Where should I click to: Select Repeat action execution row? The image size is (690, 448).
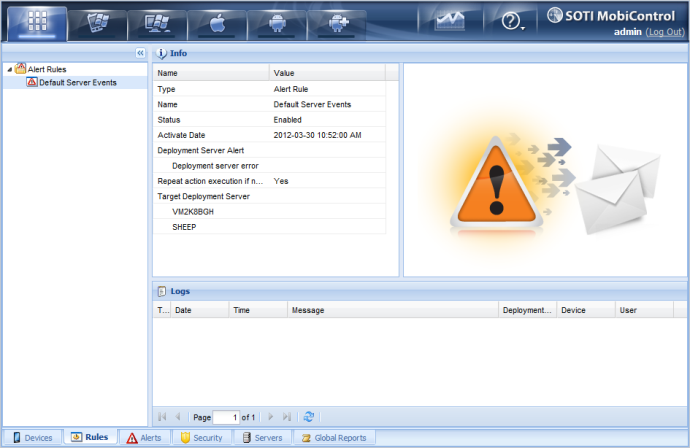[269, 181]
